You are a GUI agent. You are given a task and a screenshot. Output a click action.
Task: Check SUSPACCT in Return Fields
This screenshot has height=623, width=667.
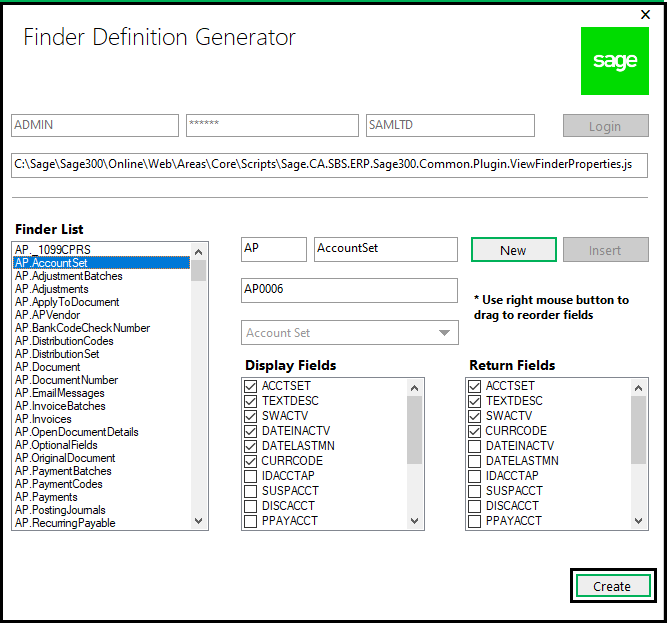[474, 491]
